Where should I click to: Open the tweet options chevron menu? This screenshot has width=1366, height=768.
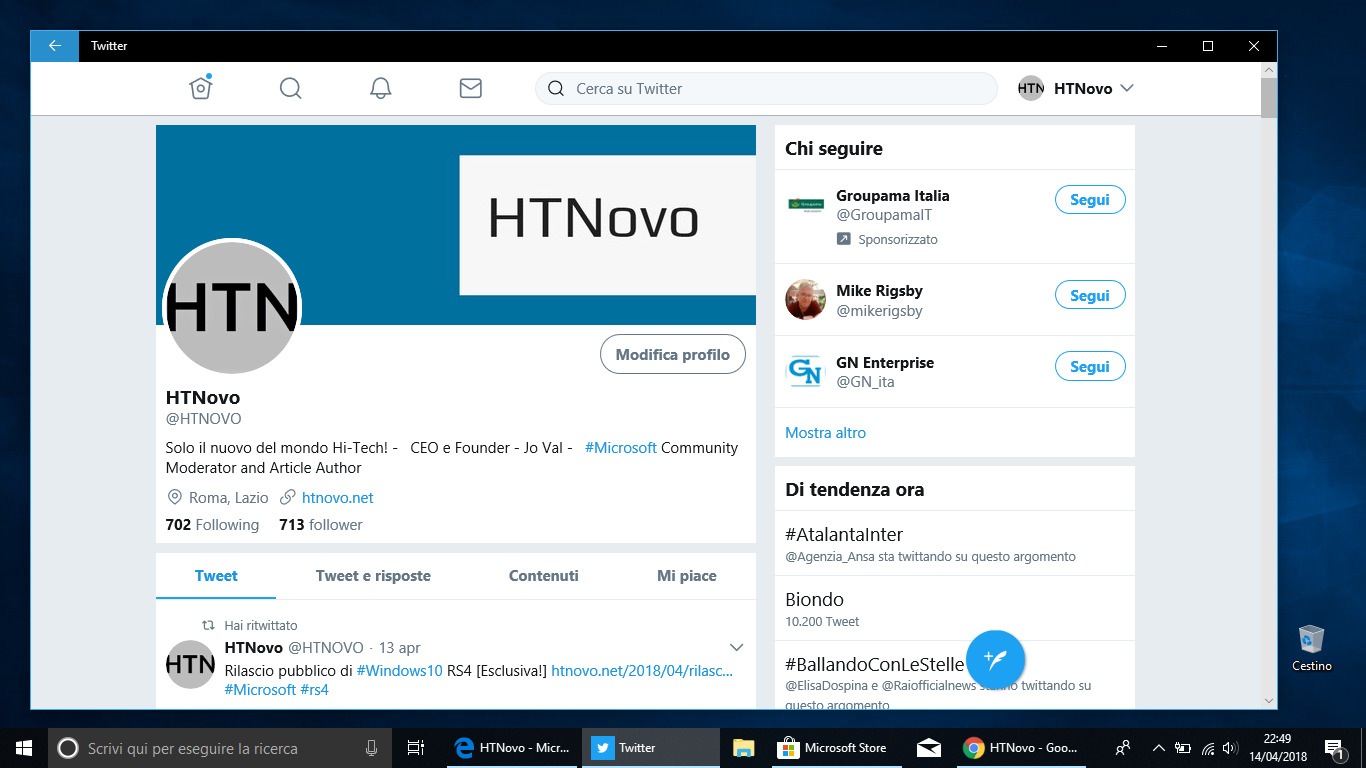point(736,646)
